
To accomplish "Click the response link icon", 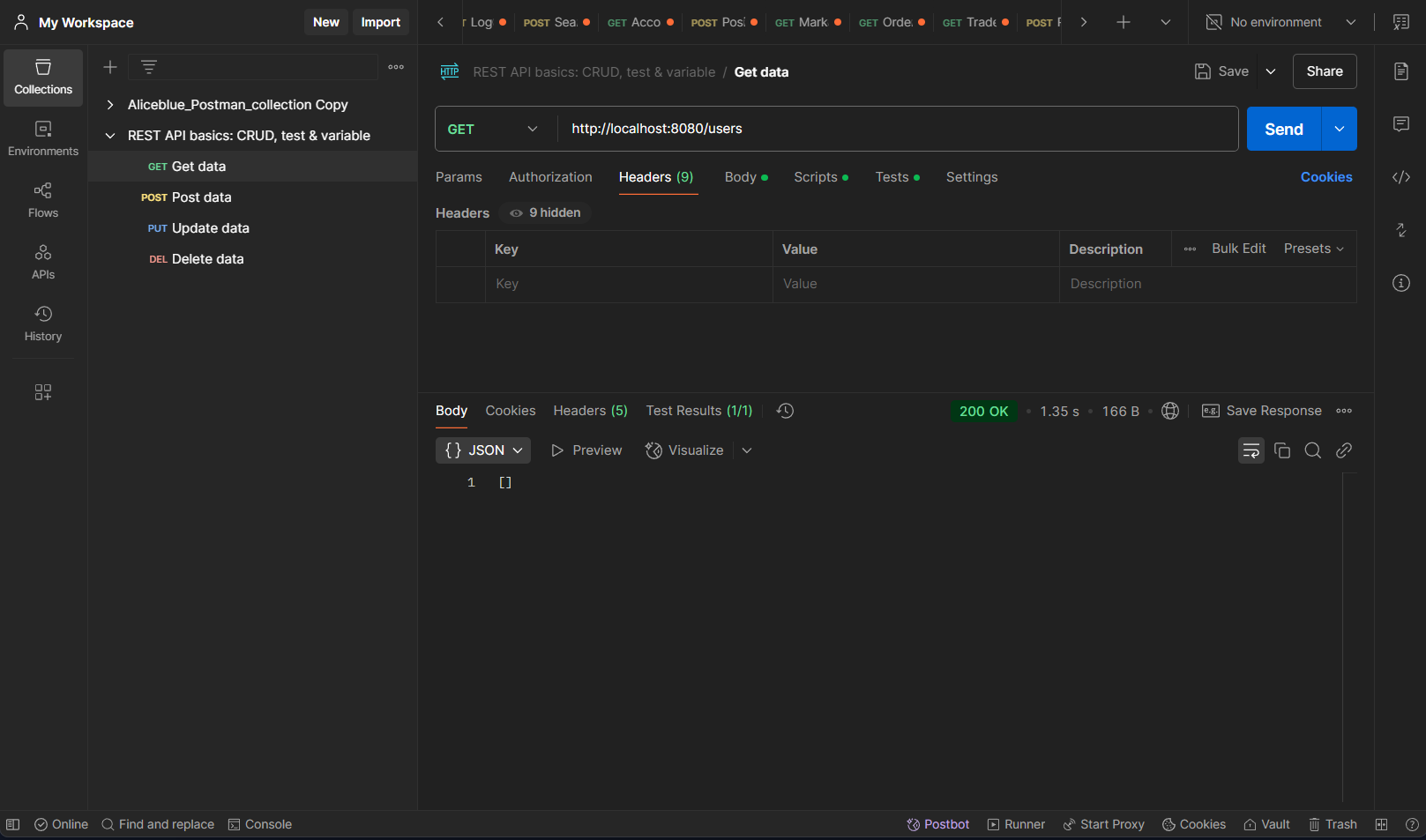I will coord(1344,450).
